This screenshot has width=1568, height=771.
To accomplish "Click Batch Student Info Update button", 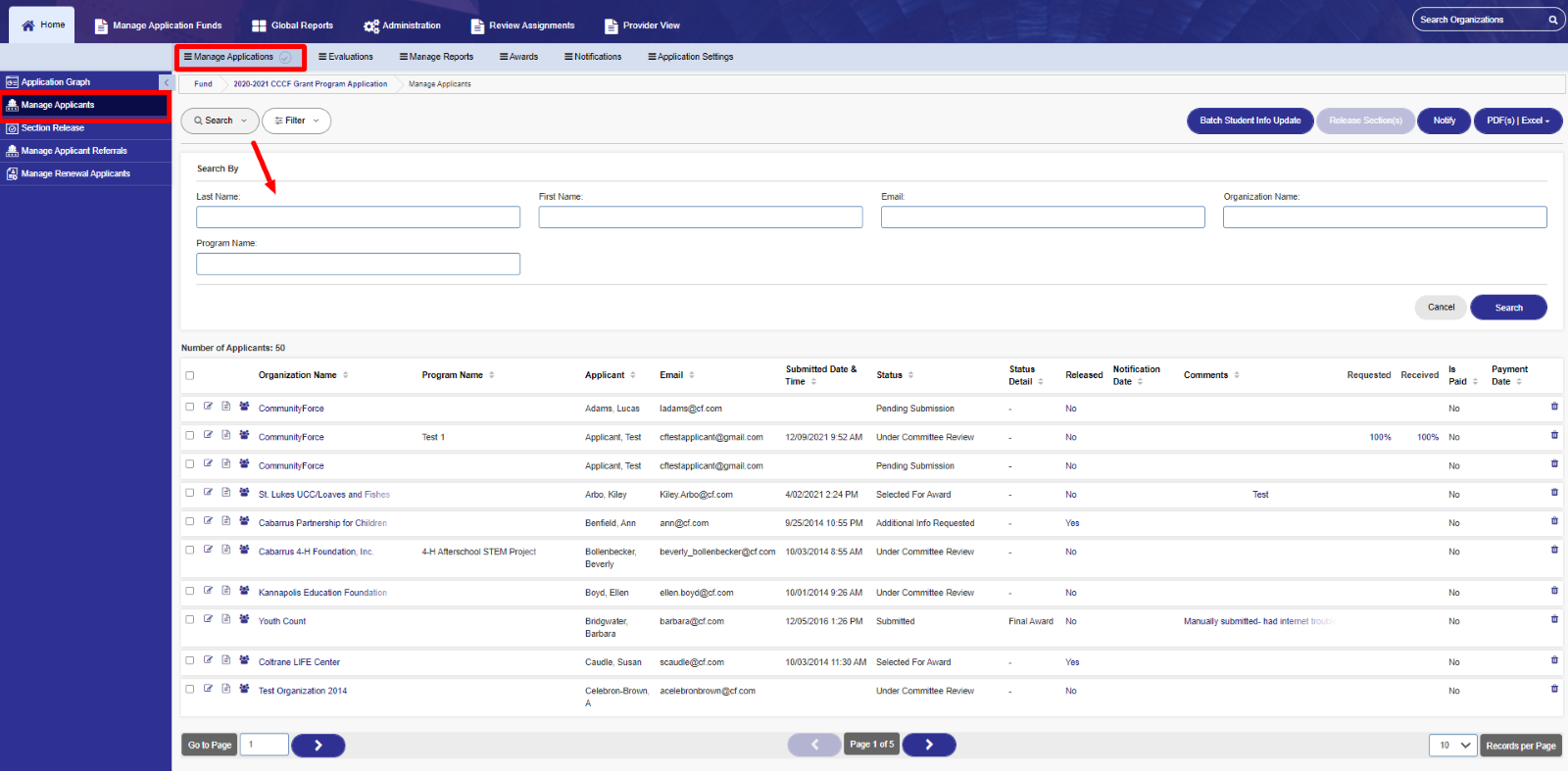I will pyautogui.click(x=1249, y=120).
